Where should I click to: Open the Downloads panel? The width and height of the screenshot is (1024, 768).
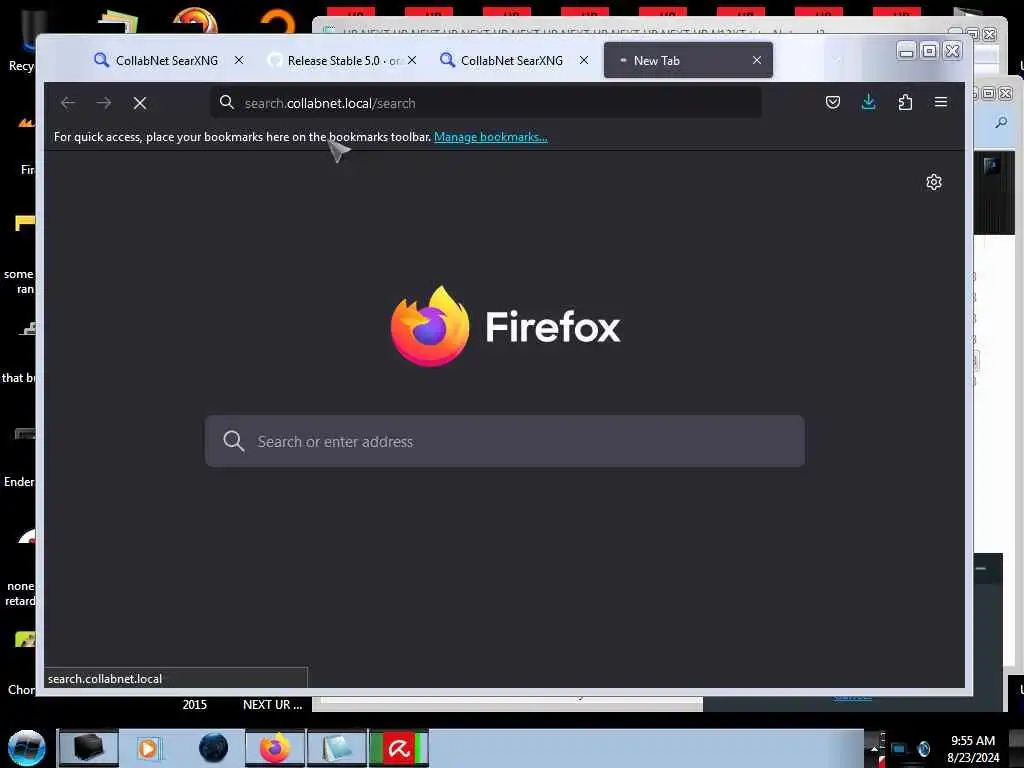click(869, 102)
